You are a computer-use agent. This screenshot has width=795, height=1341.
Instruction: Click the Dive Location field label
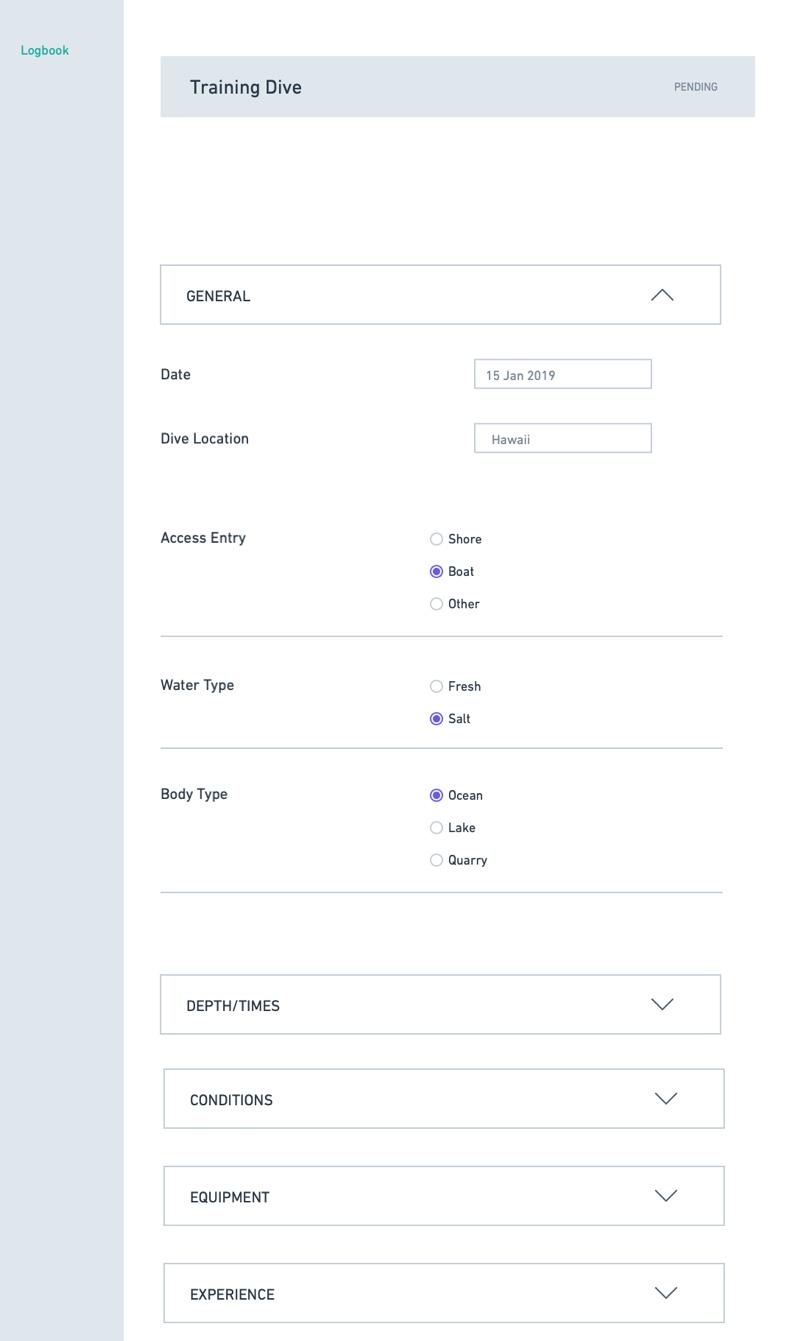pos(204,438)
